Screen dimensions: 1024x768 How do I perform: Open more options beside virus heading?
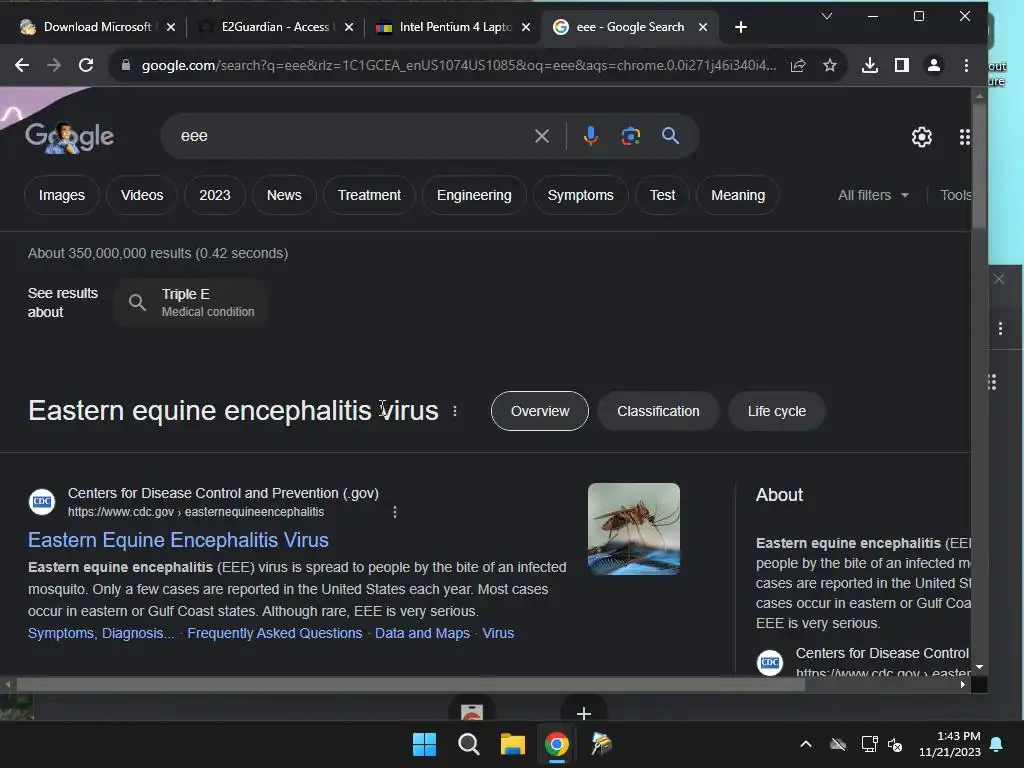(x=455, y=411)
